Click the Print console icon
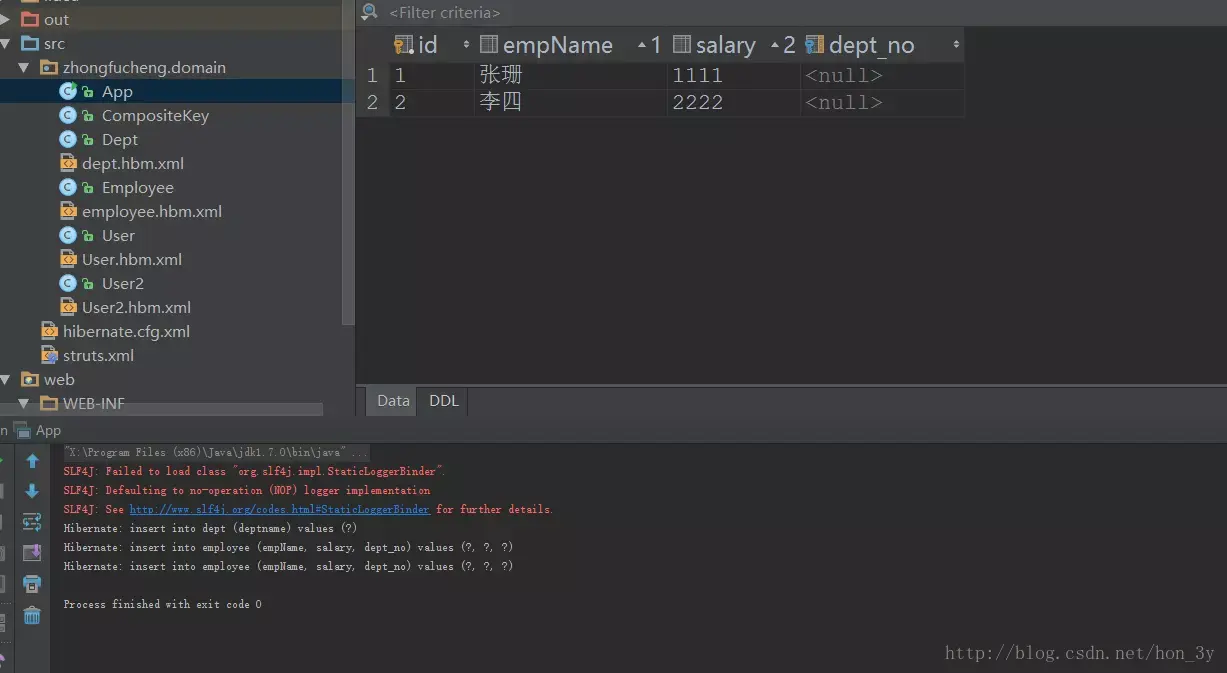The image size is (1227, 673). [x=32, y=584]
